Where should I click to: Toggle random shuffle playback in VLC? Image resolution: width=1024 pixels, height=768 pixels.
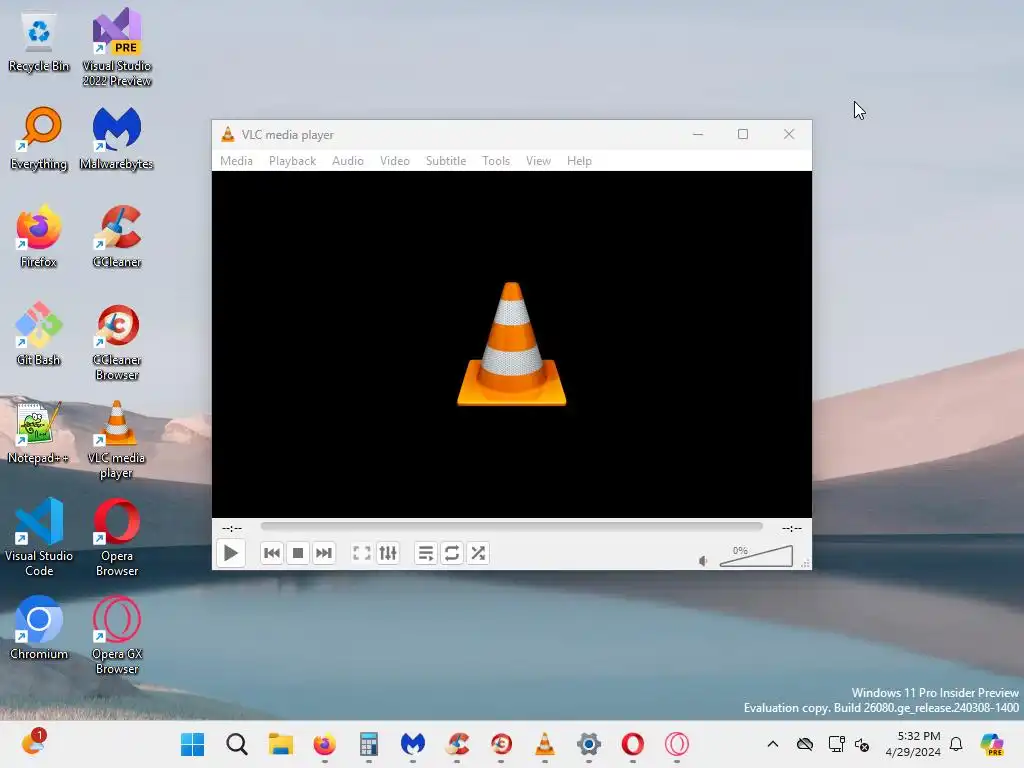tap(478, 553)
